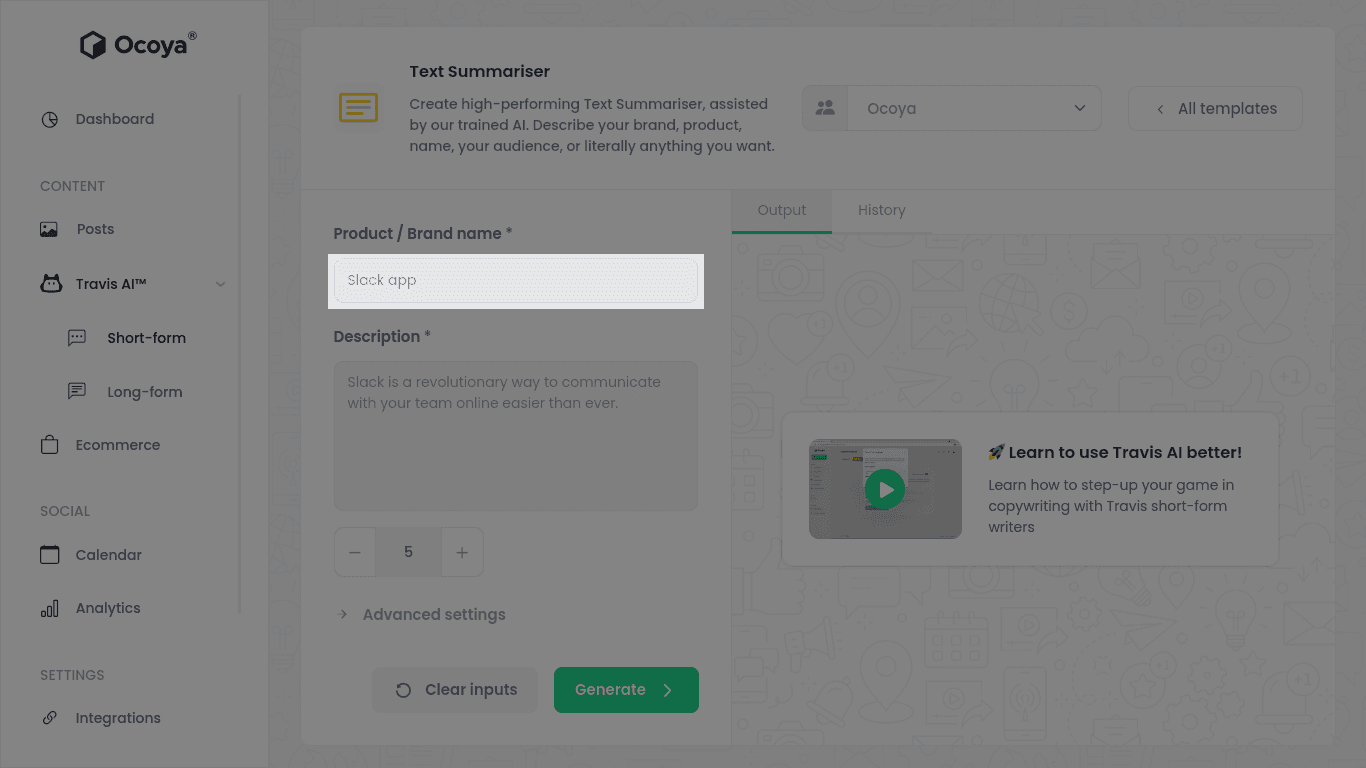Open the Ocoya workspace dropdown
Image resolution: width=1366 pixels, height=768 pixels.
coord(952,108)
